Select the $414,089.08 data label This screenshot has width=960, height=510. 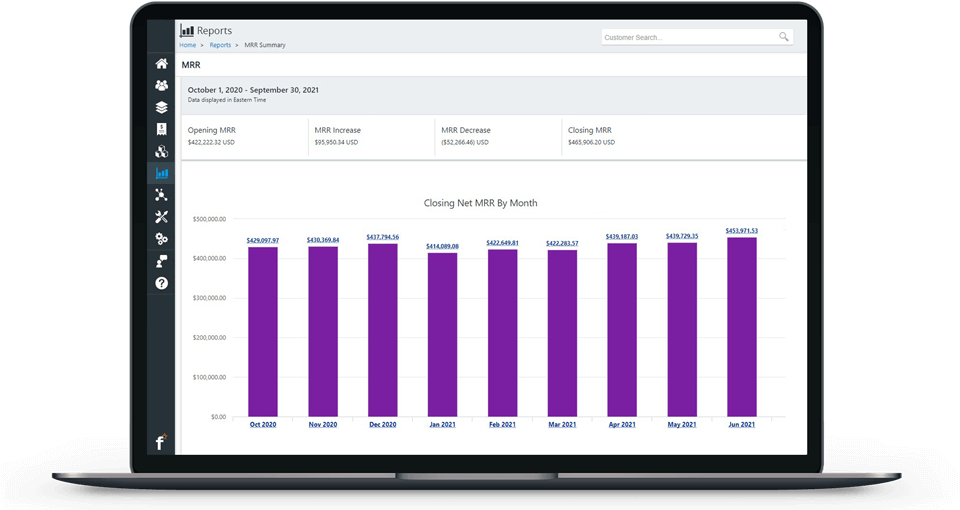pos(442,246)
